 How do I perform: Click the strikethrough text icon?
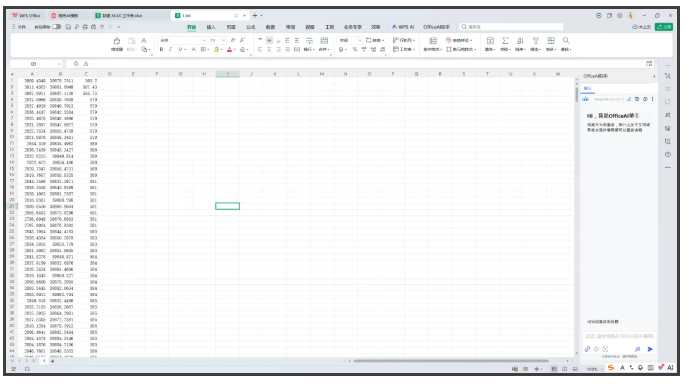pyautogui.click(x=194, y=50)
